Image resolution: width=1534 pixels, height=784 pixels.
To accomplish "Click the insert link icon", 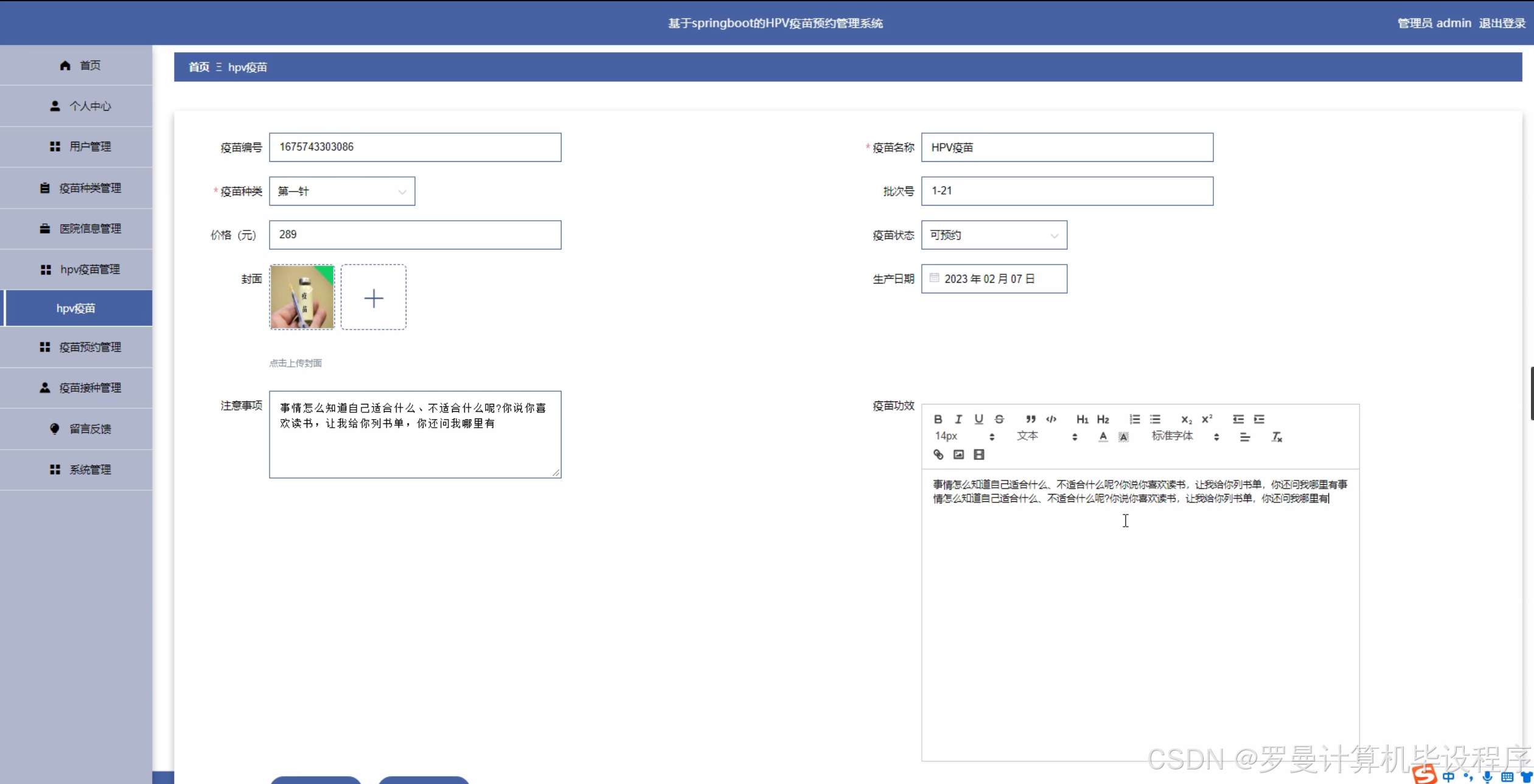I will pos(938,454).
